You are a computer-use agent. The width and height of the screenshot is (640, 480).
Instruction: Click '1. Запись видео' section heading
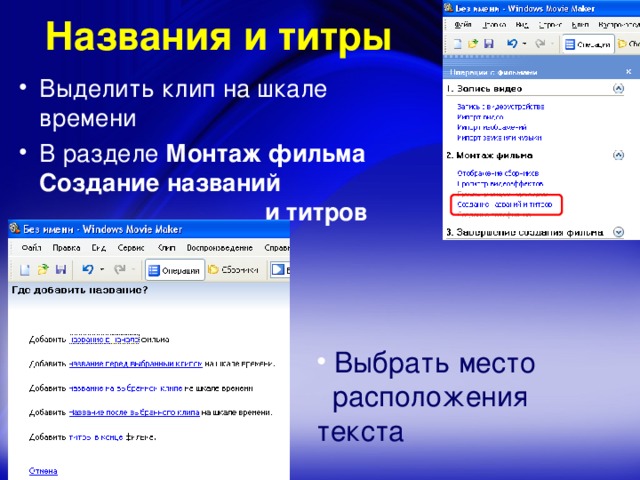coord(484,89)
